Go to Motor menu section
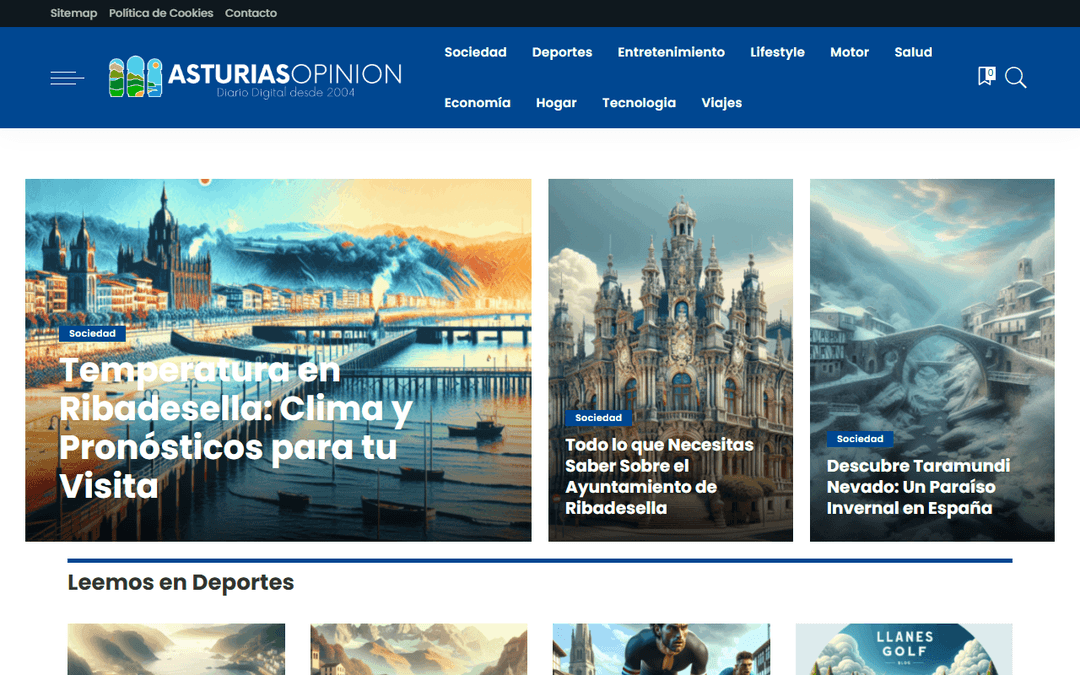The image size is (1080, 675). [x=849, y=52]
